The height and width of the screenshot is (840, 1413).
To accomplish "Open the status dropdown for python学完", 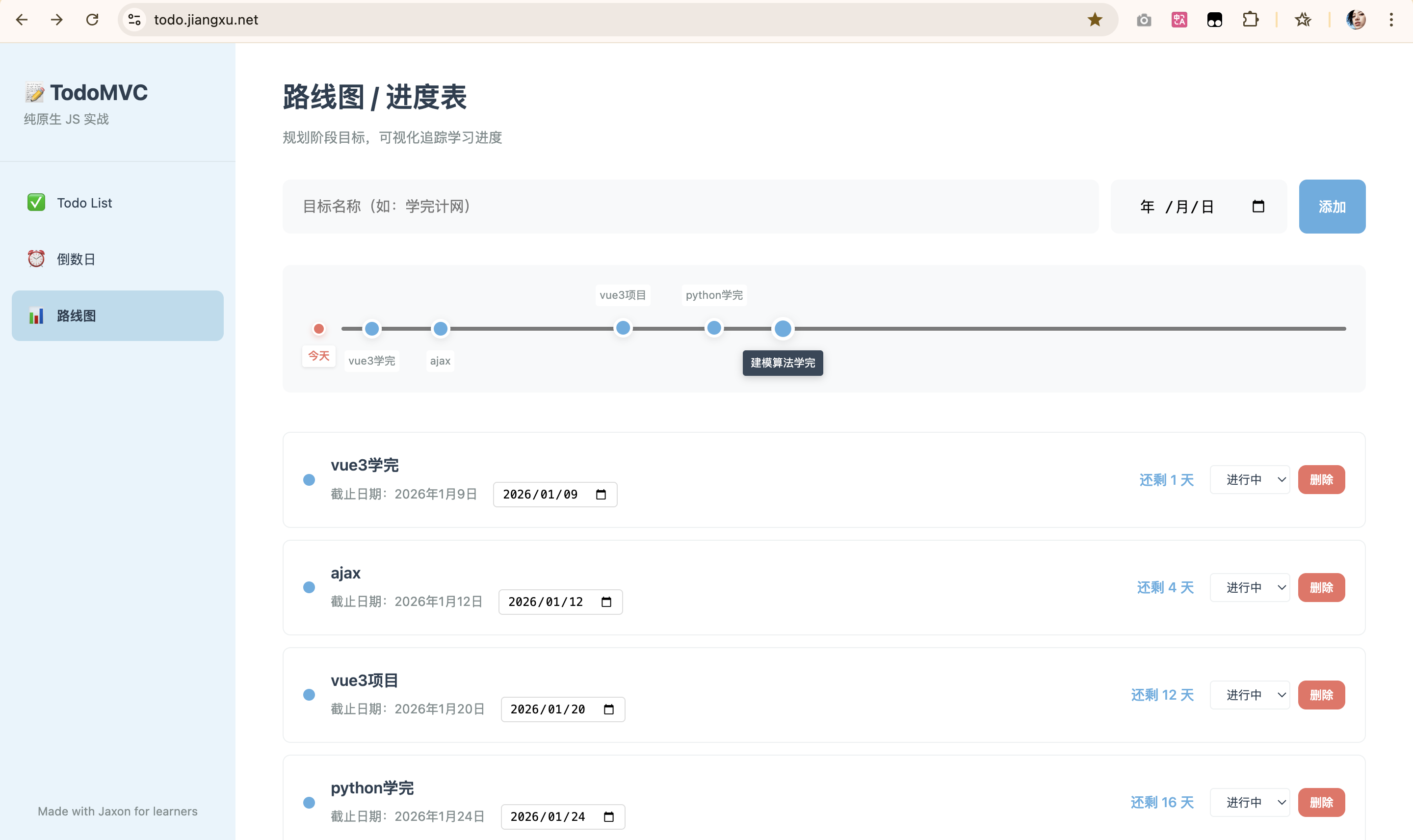I will pos(1249,802).
